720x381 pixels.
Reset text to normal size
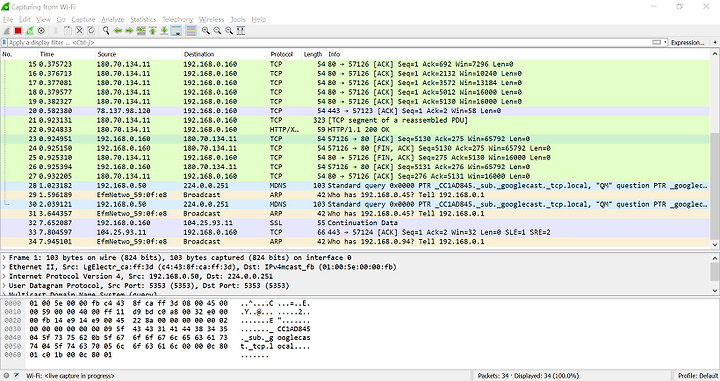tap(229, 31)
